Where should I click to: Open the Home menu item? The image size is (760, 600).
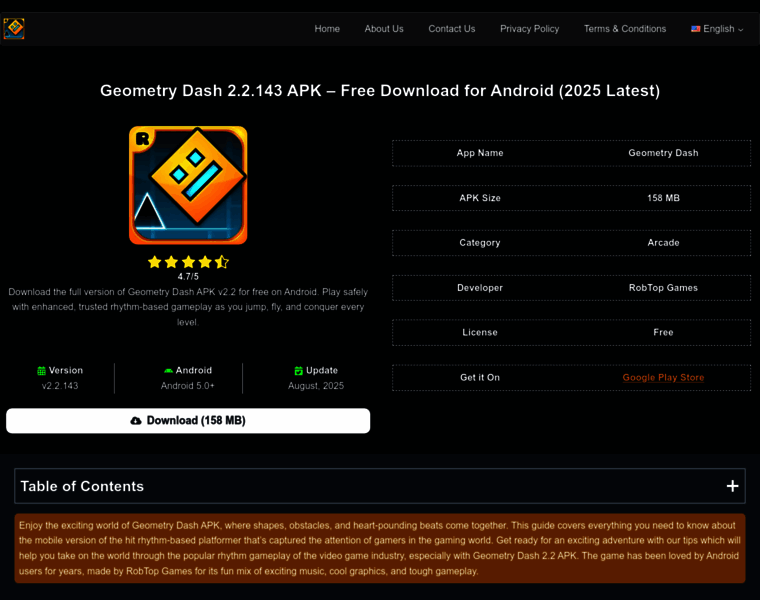click(327, 29)
